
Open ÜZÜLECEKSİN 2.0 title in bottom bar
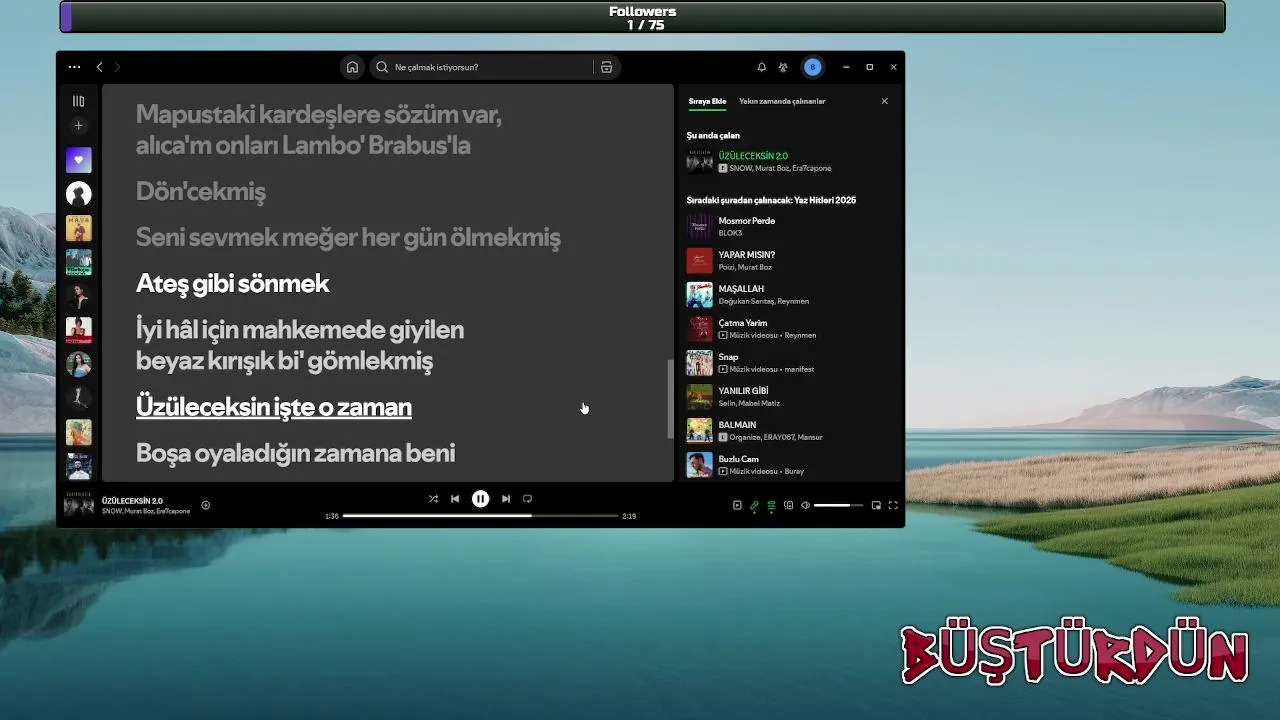point(132,500)
